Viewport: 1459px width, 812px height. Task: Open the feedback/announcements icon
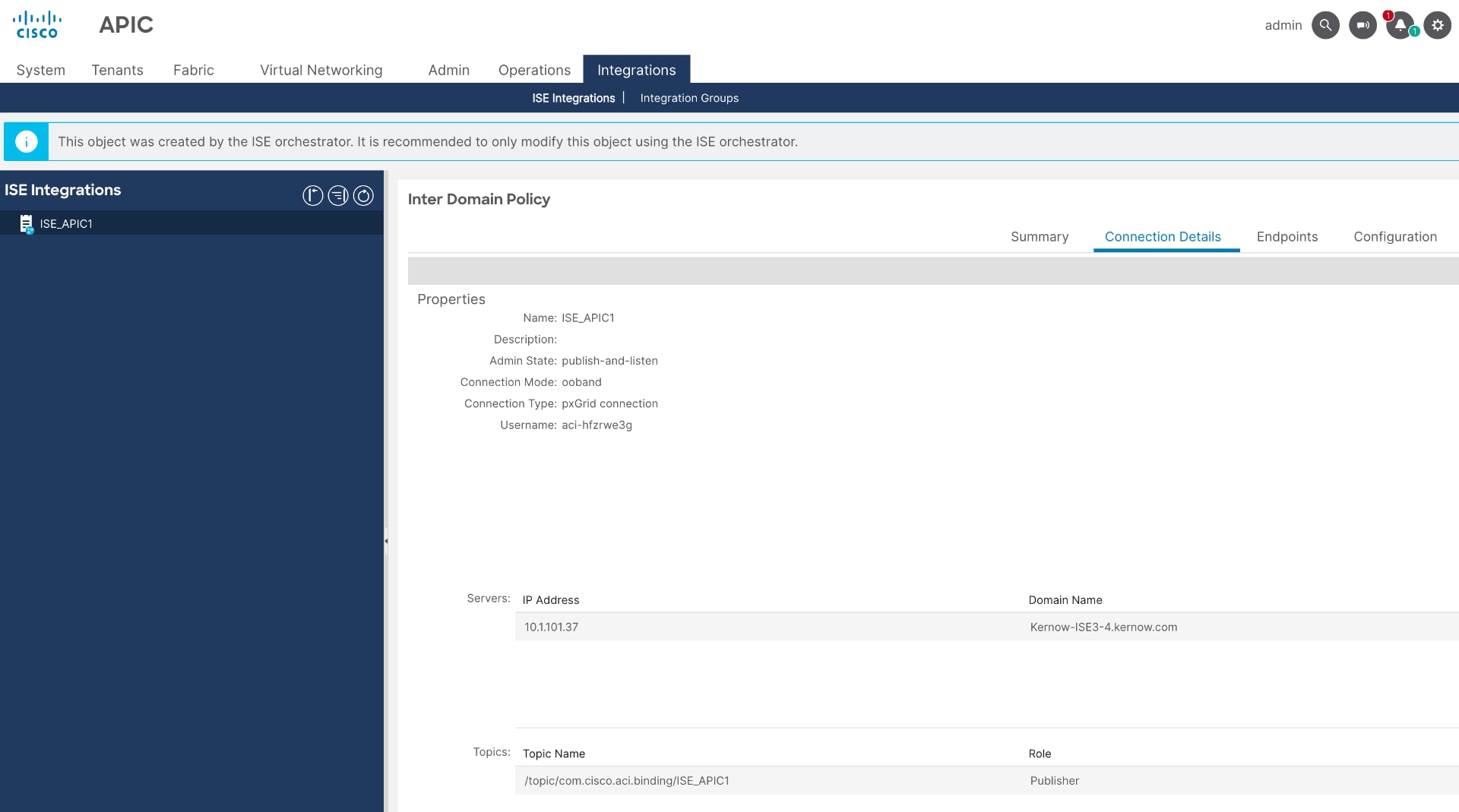[1362, 25]
